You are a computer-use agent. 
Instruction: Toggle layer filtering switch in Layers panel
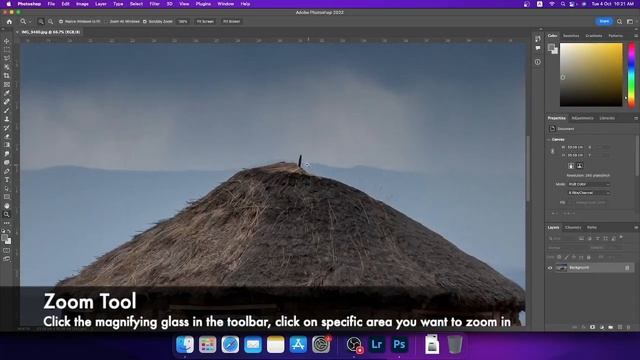(x=621, y=237)
